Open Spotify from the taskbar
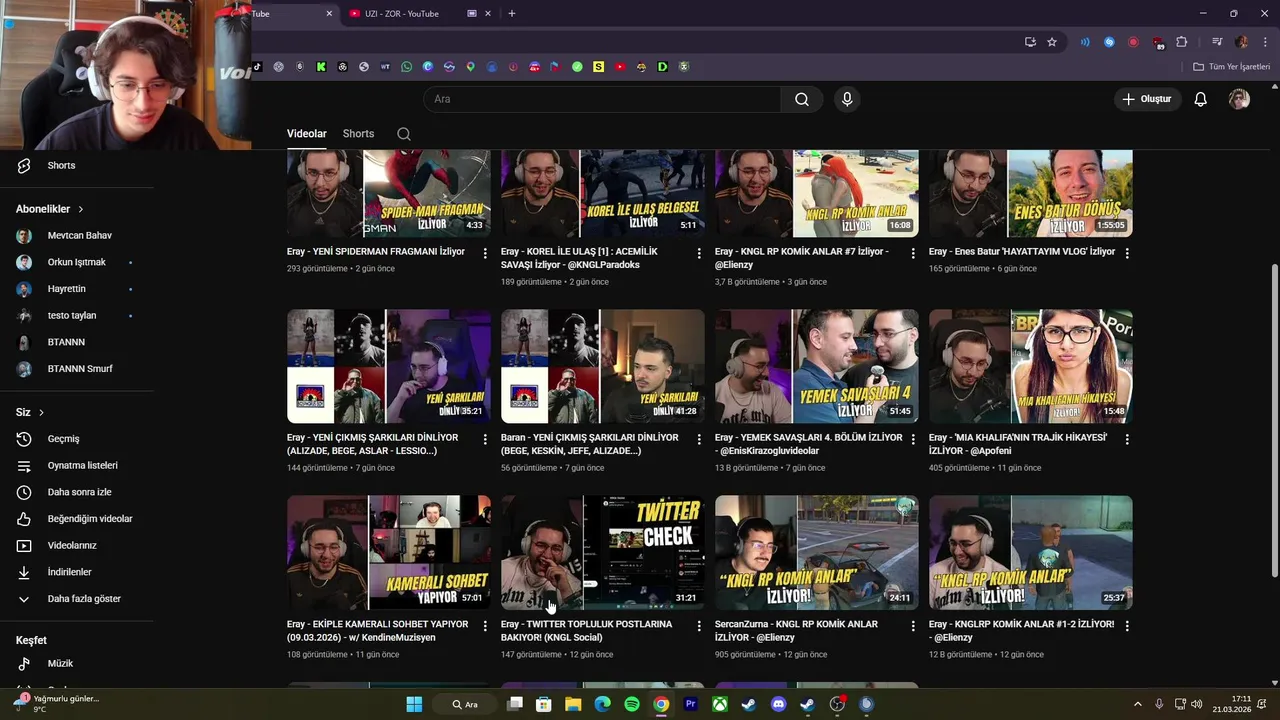Screen dimensions: 1280x720 pos(632,704)
